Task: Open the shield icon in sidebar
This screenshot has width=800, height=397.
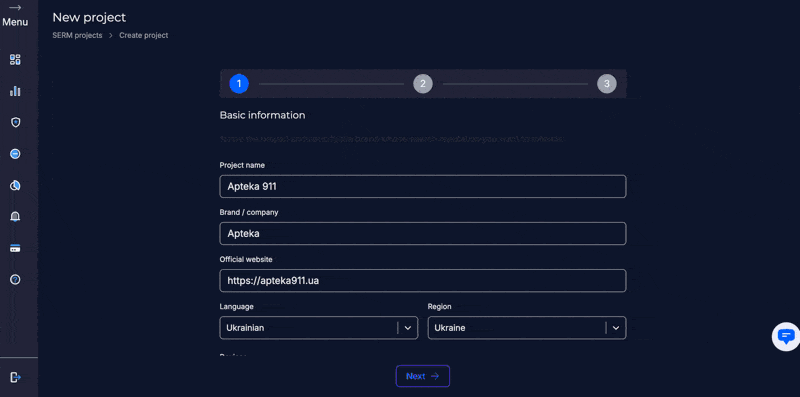Action: 15,122
